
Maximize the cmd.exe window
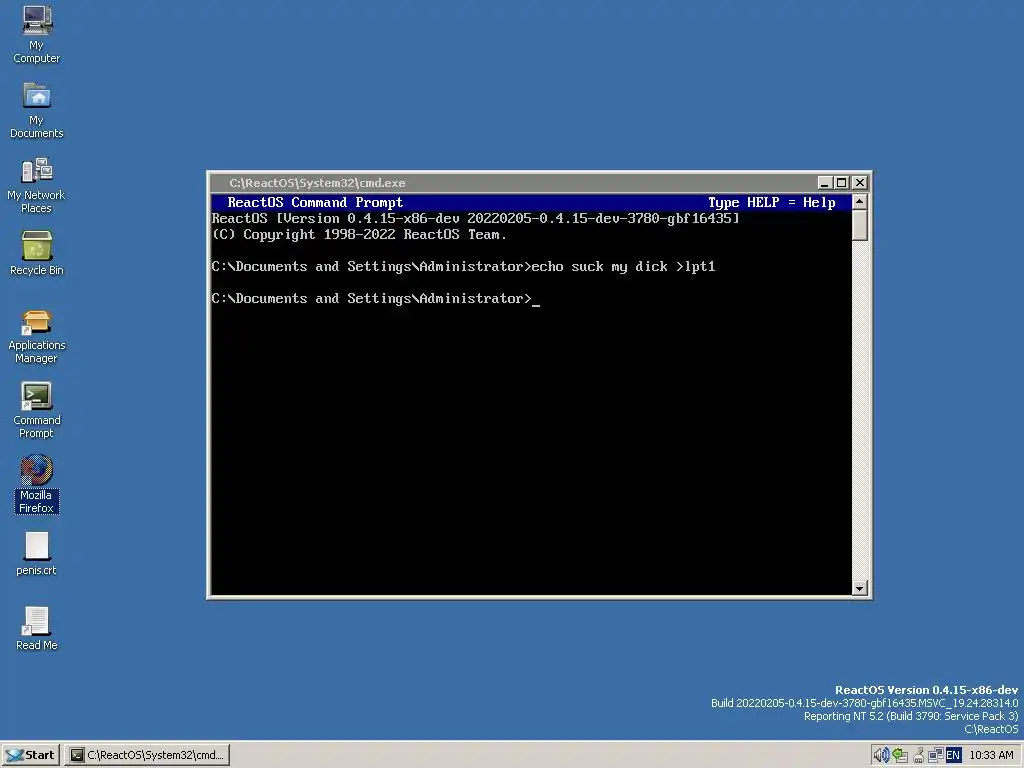842,183
